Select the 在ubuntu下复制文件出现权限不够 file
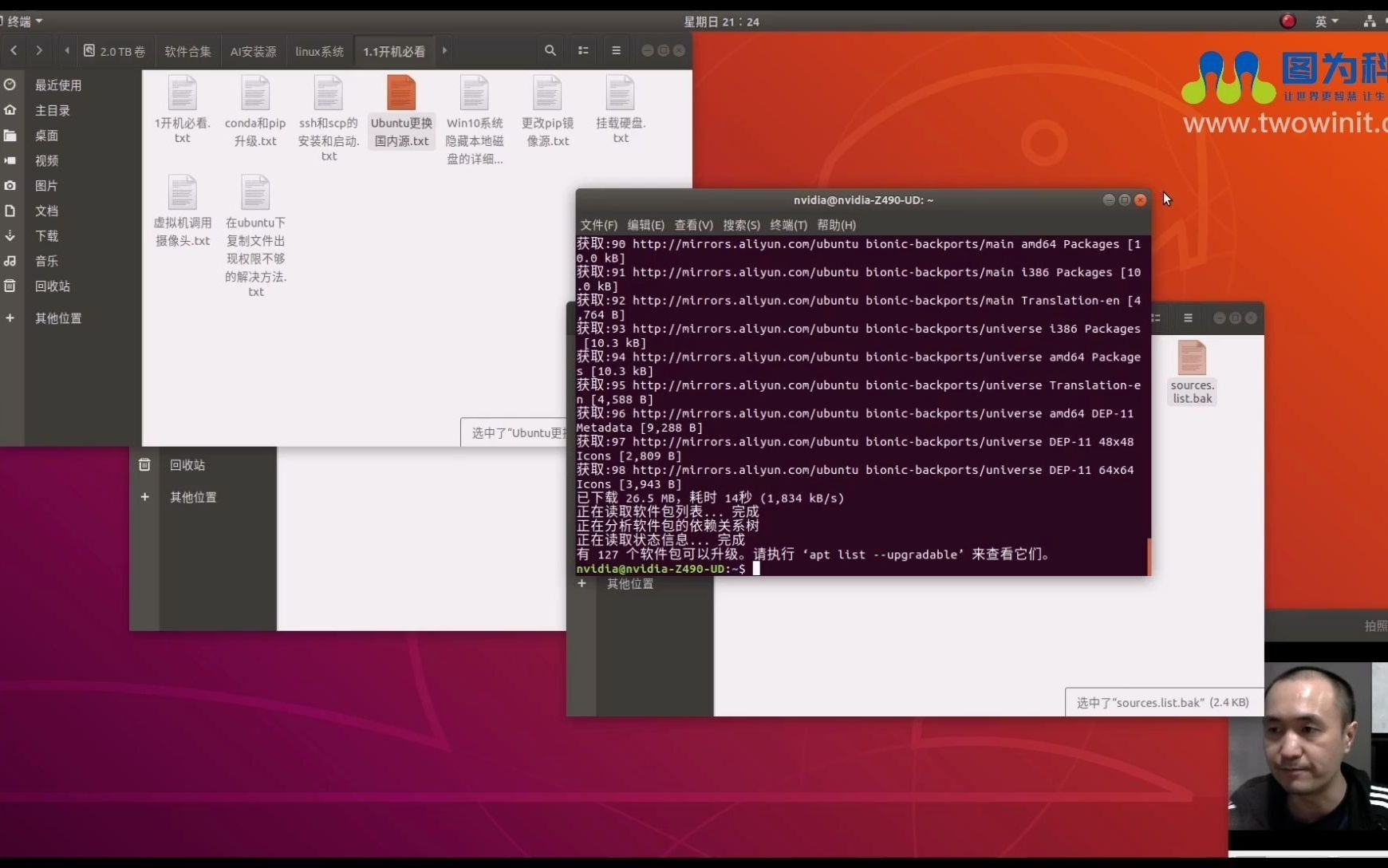Screen dimensions: 1388x868 255,235
